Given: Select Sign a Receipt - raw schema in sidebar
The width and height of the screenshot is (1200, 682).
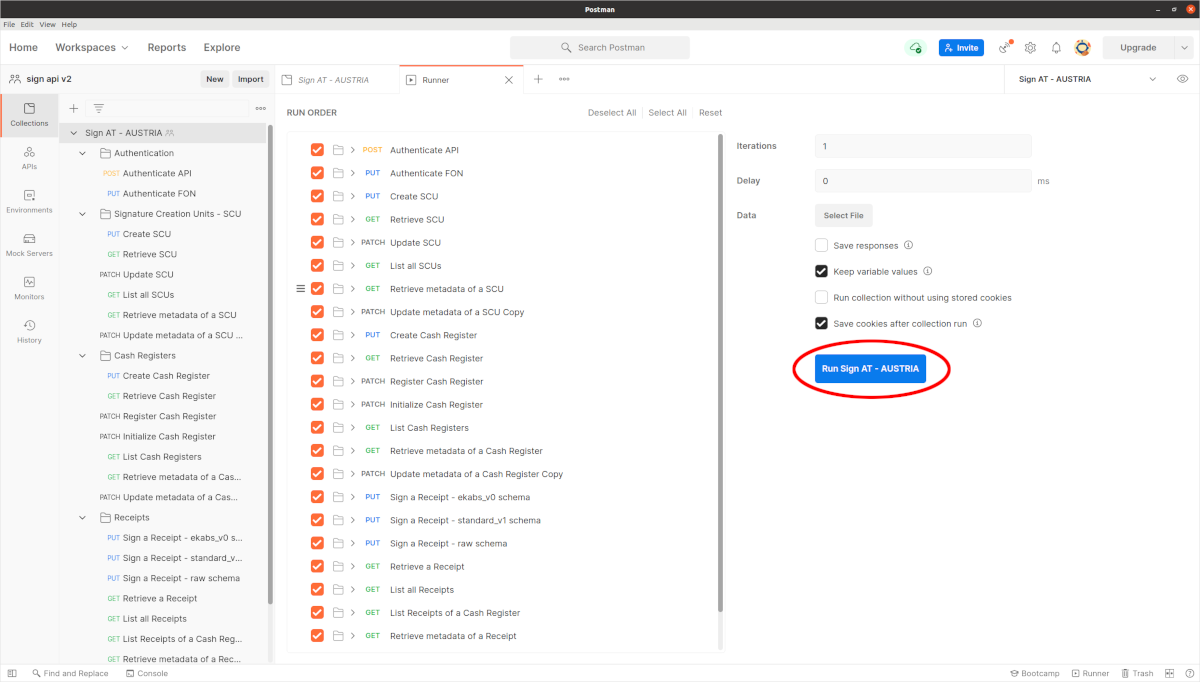Looking at the screenshot, I should point(181,578).
